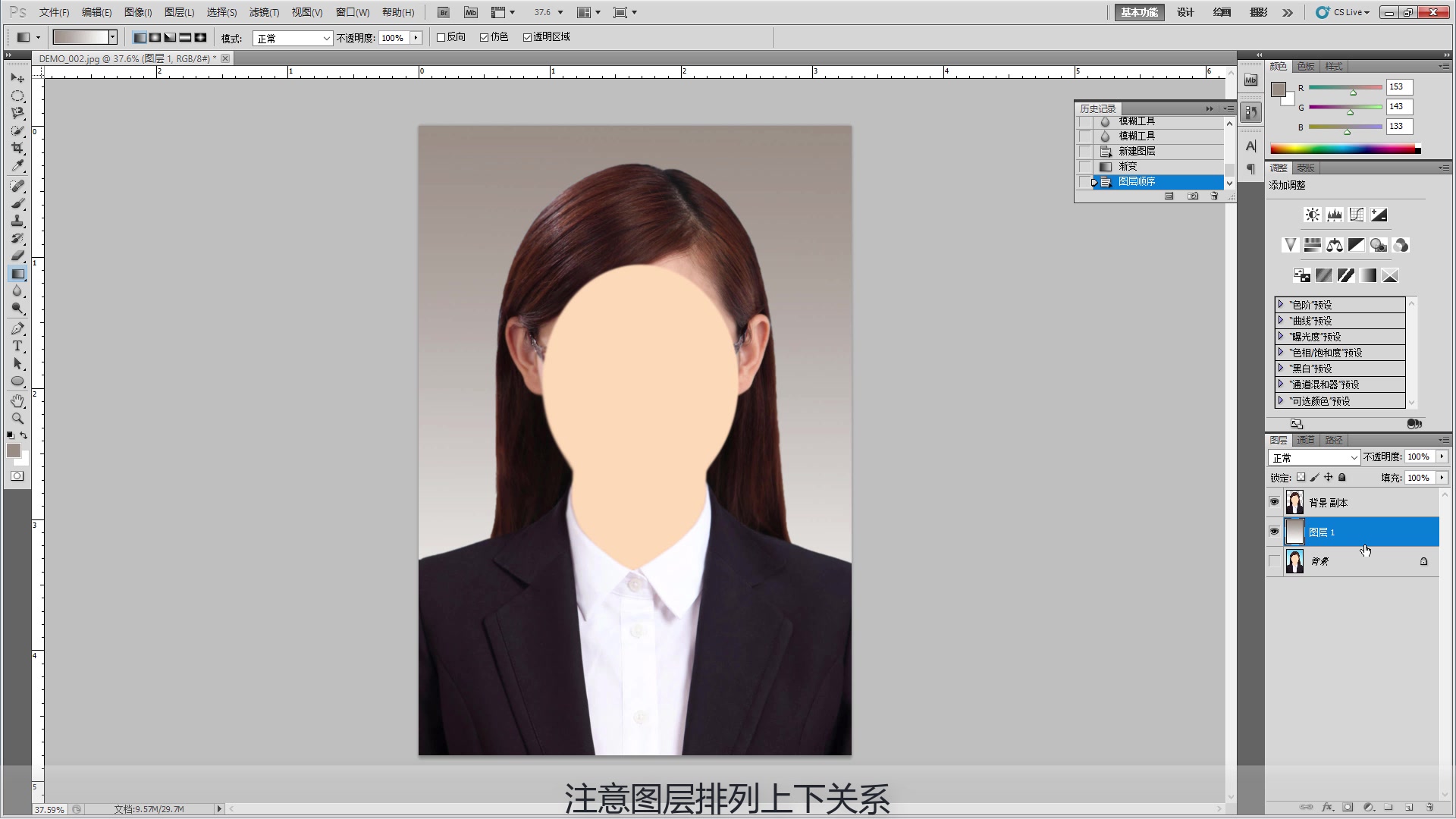Image resolution: width=1456 pixels, height=819 pixels.
Task: Select the Healing Brush tool
Action: [x=17, y=186]
